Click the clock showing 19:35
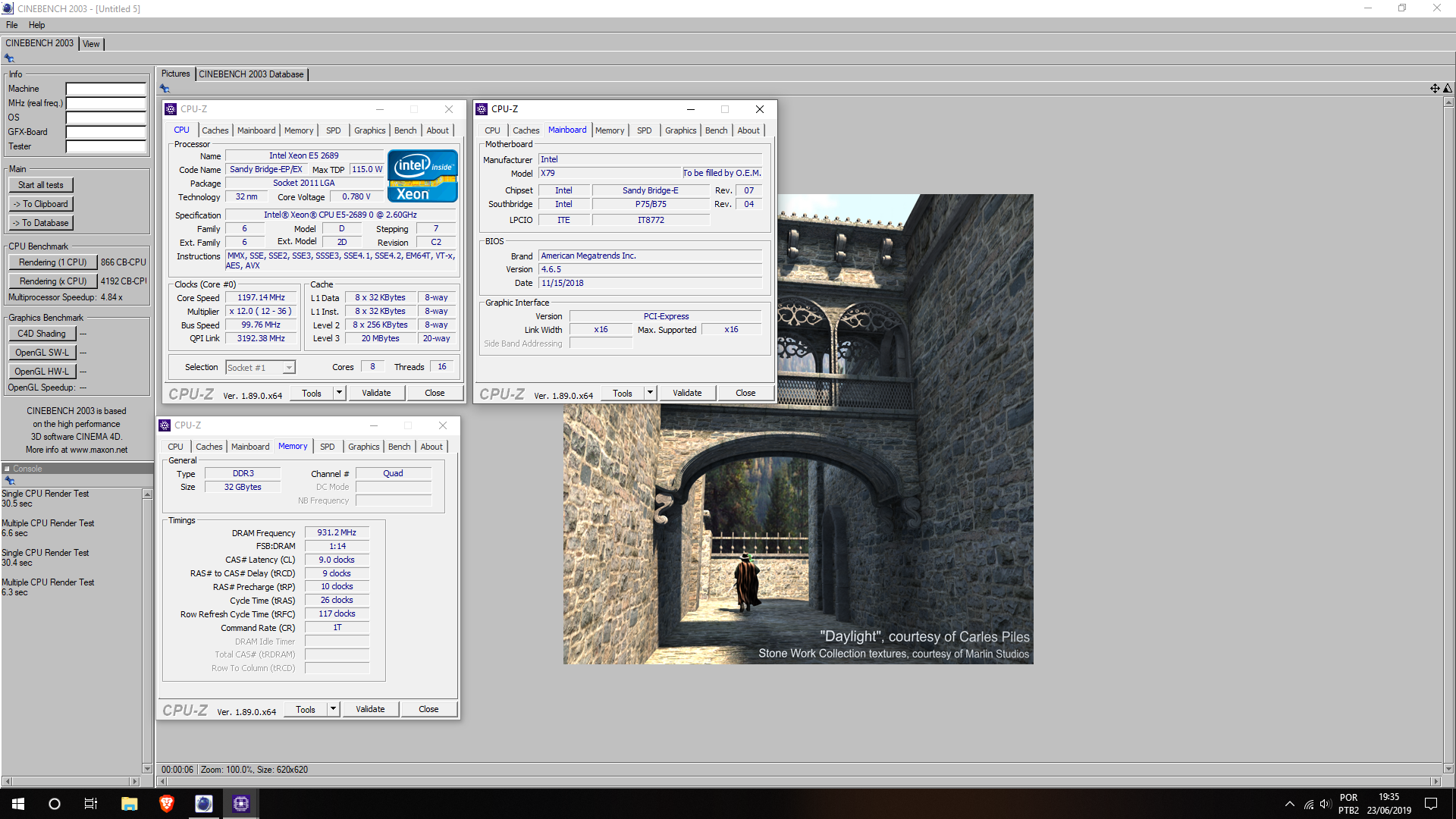Screen dimensions: 1456x819 1389,797
